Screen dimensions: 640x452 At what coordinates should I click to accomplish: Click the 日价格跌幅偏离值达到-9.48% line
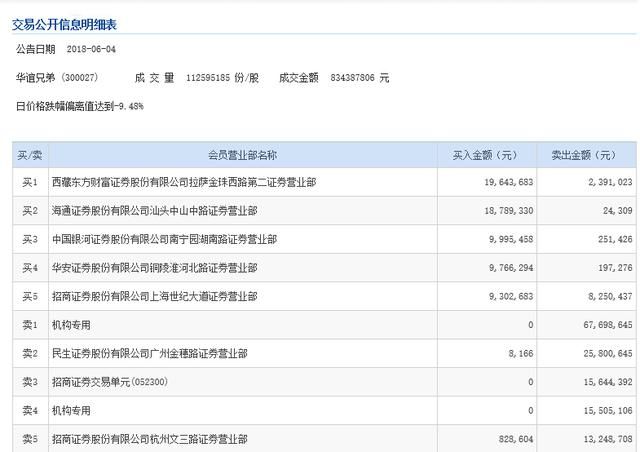tap(80, 107)
